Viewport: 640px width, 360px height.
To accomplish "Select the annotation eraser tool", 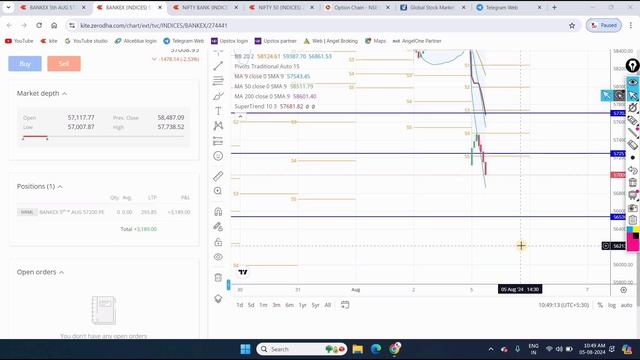I will pyautogui.click(x=633, y=145).
